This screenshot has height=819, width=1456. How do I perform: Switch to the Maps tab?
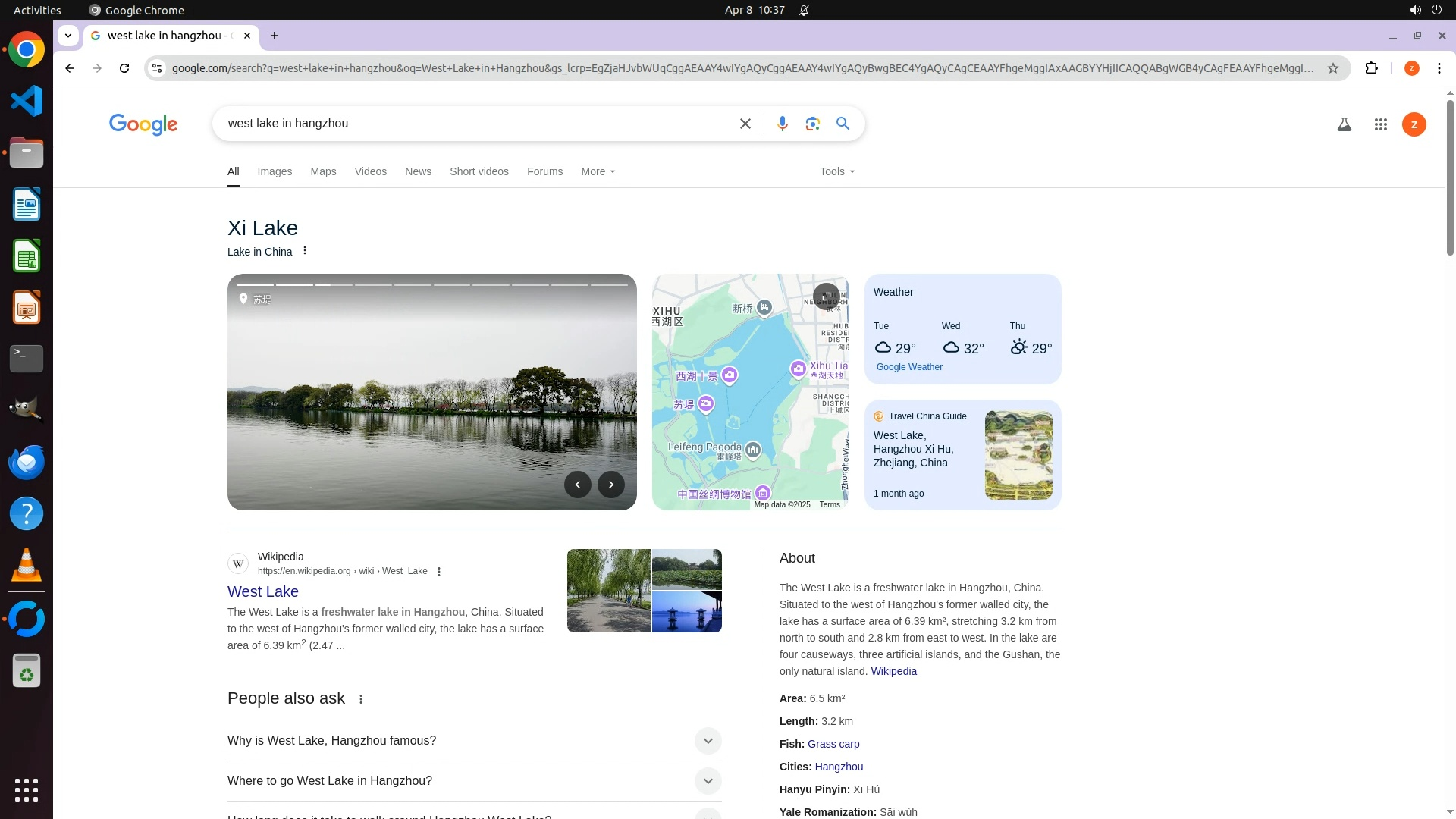click(x=323, y=171)
